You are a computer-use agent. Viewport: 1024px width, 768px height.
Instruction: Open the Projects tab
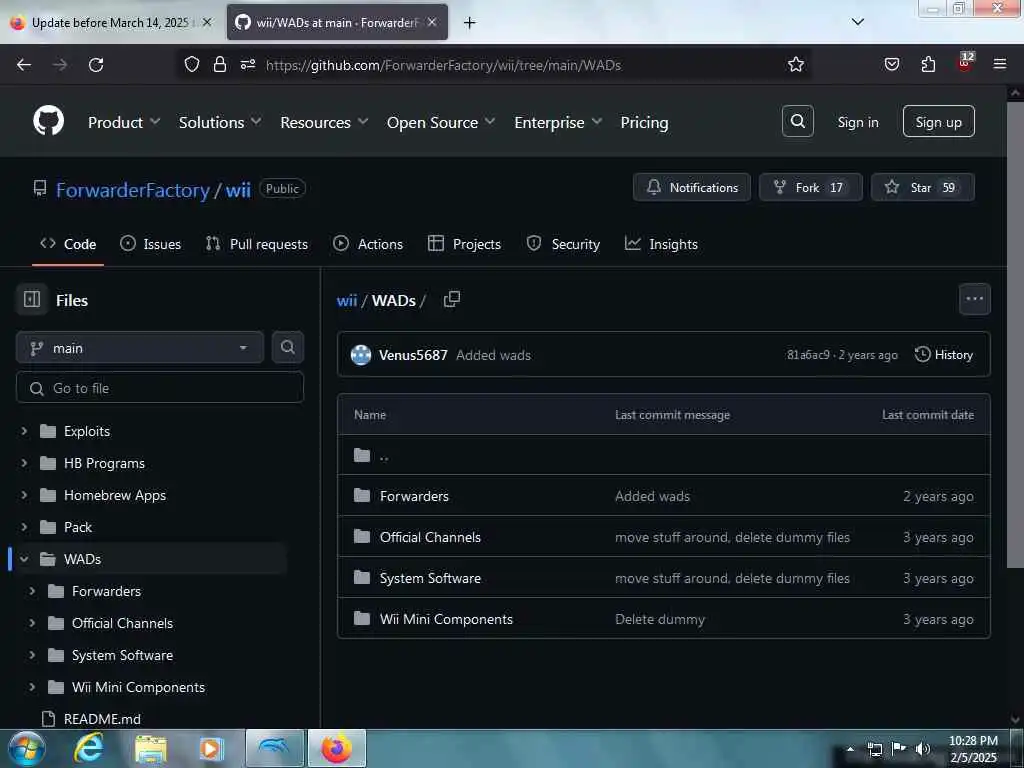pyautogui.click(x=464, y=244)
